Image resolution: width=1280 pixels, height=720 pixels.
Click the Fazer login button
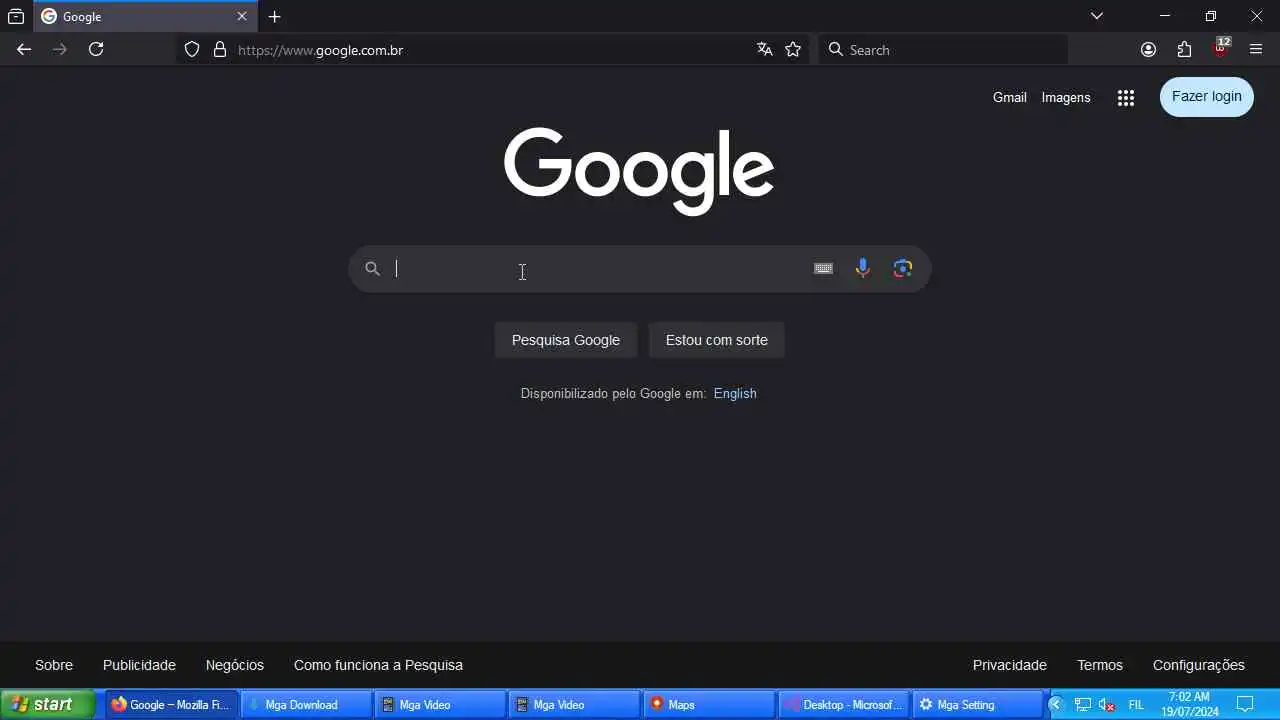pyautogui.click(x=1206, y=97)
